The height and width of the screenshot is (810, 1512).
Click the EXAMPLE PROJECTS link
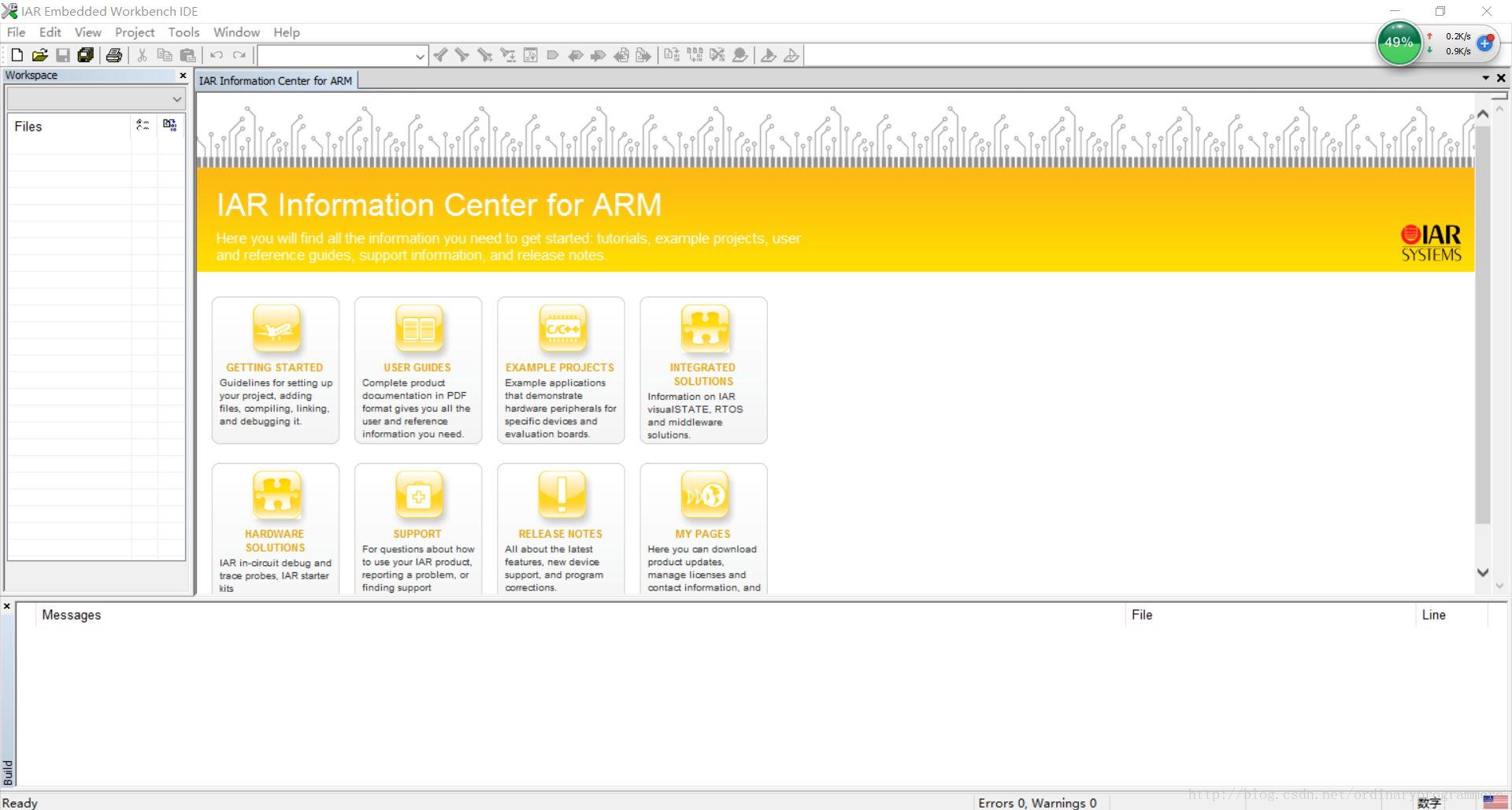[x=560, y=368]
